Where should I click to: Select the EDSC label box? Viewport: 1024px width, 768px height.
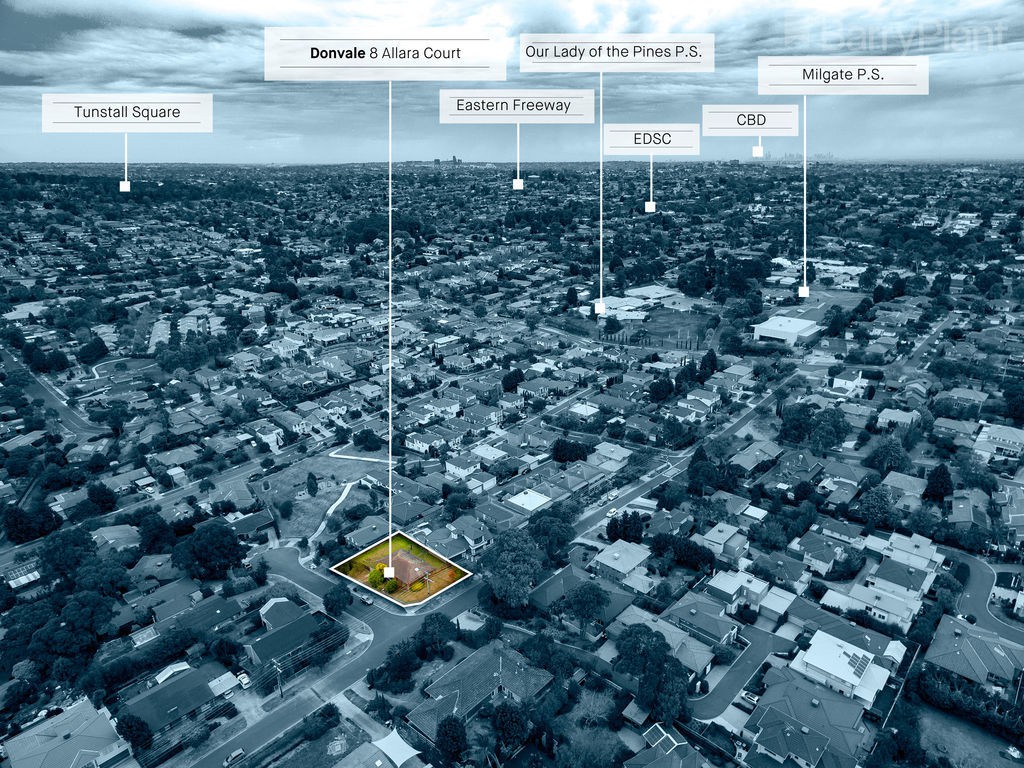[652, 139]
